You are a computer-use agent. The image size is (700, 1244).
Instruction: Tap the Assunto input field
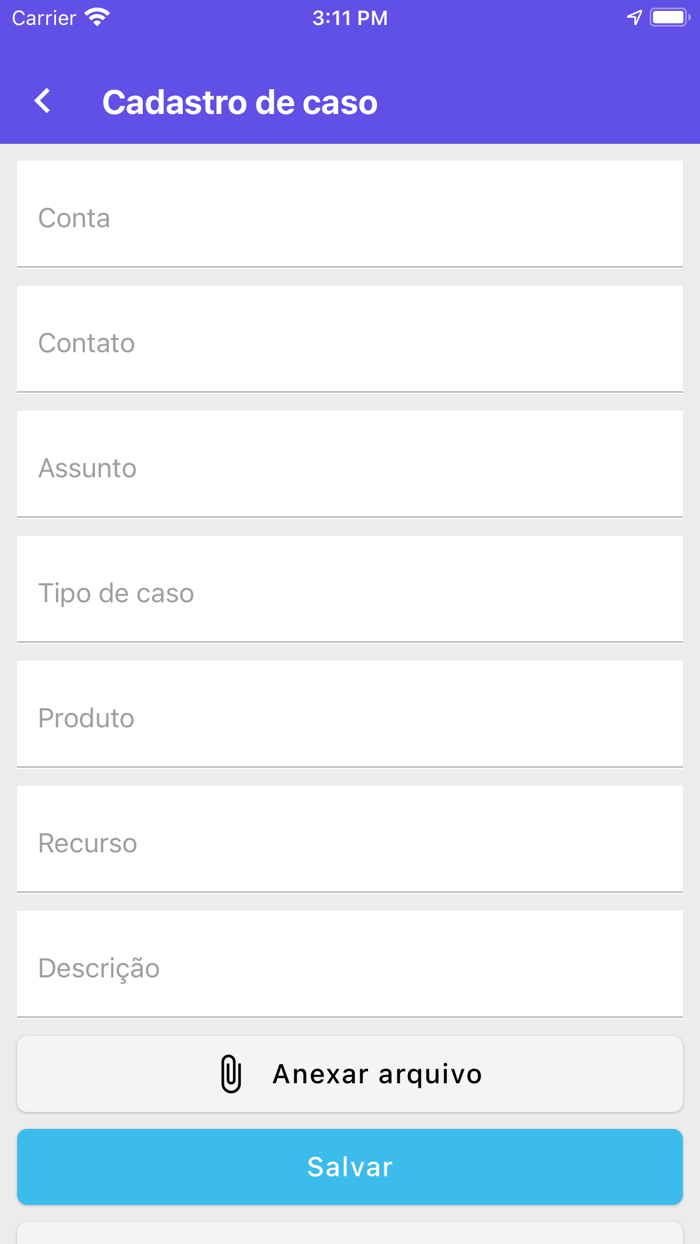click(349, 464)
